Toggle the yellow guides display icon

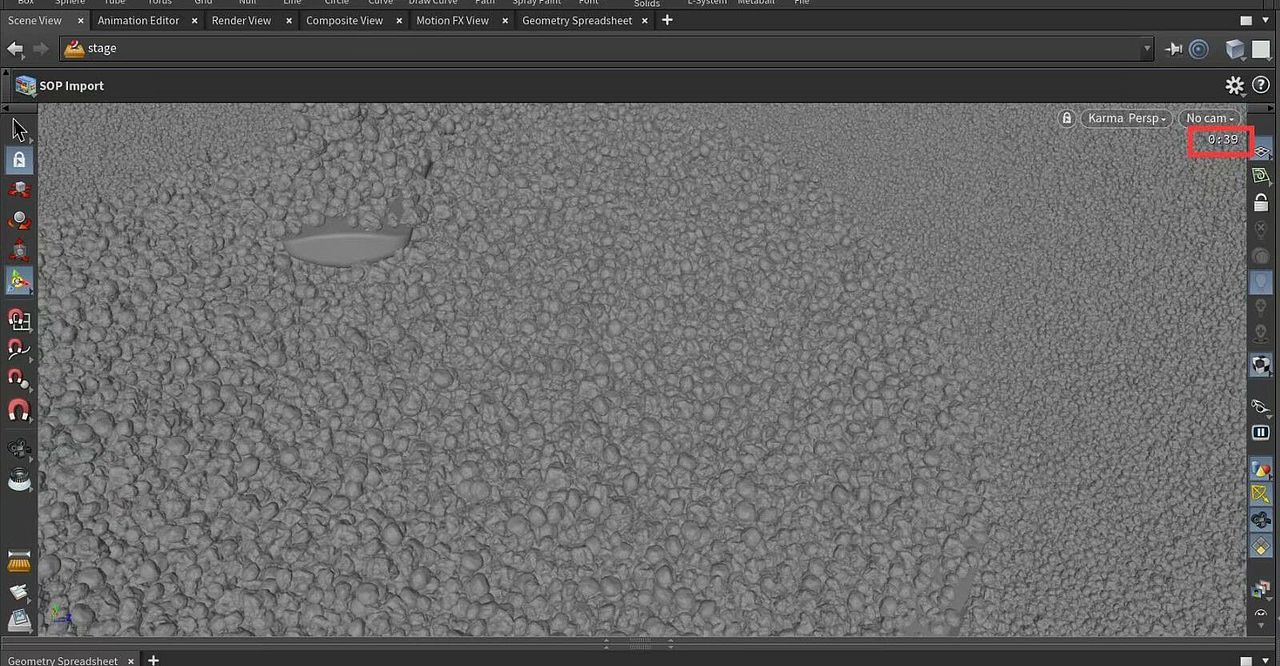click(1261, 494)
